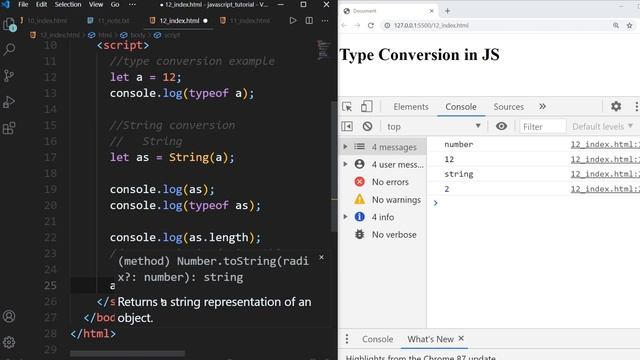The height and width of the screenshot is (360, 640).
Task: Switch to the Console drawer tab
Action: (x=378, y=339)
